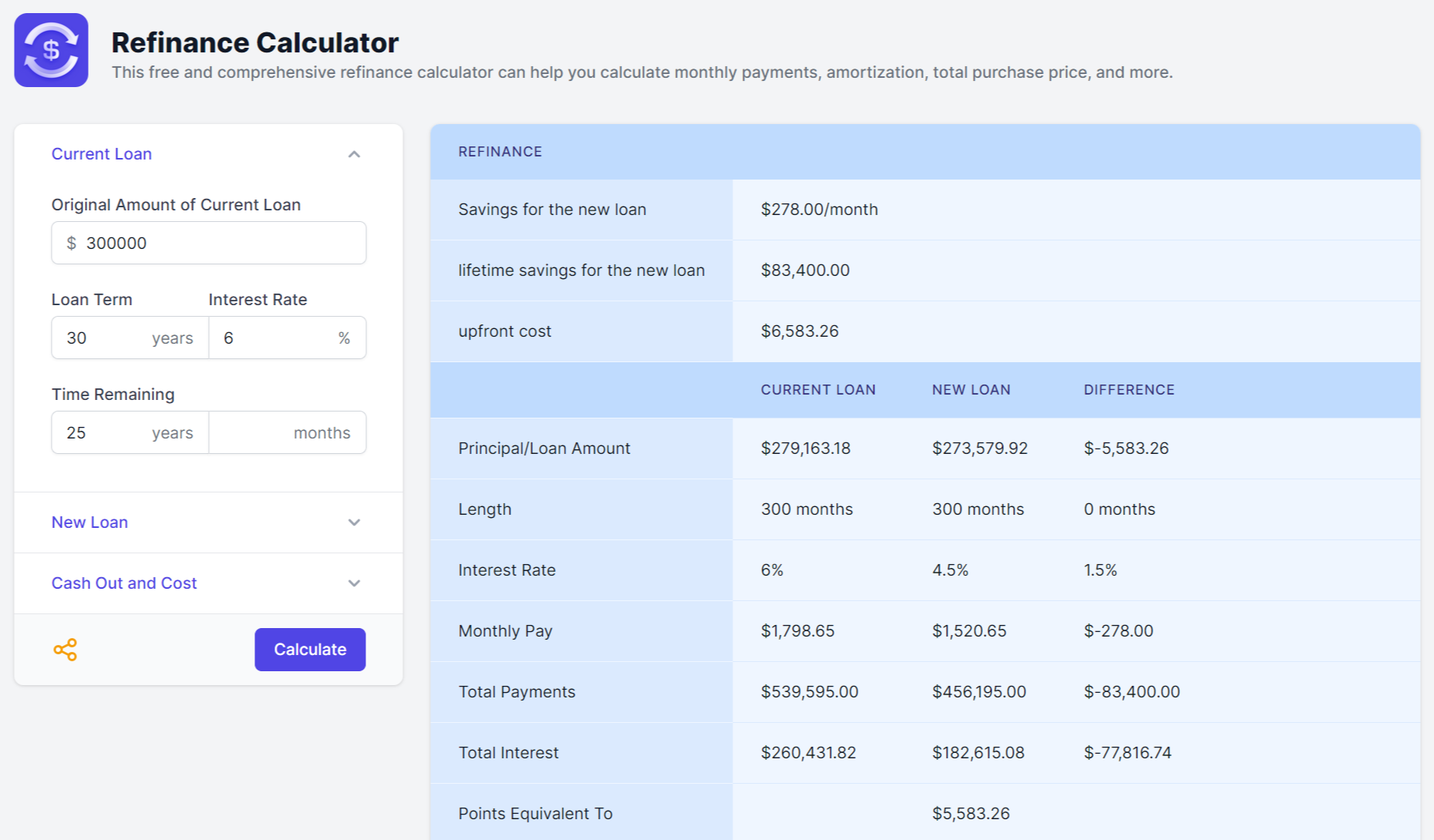Open the New Loan section title
Screen dimensions: 1434x840
(x=89, y=522)
